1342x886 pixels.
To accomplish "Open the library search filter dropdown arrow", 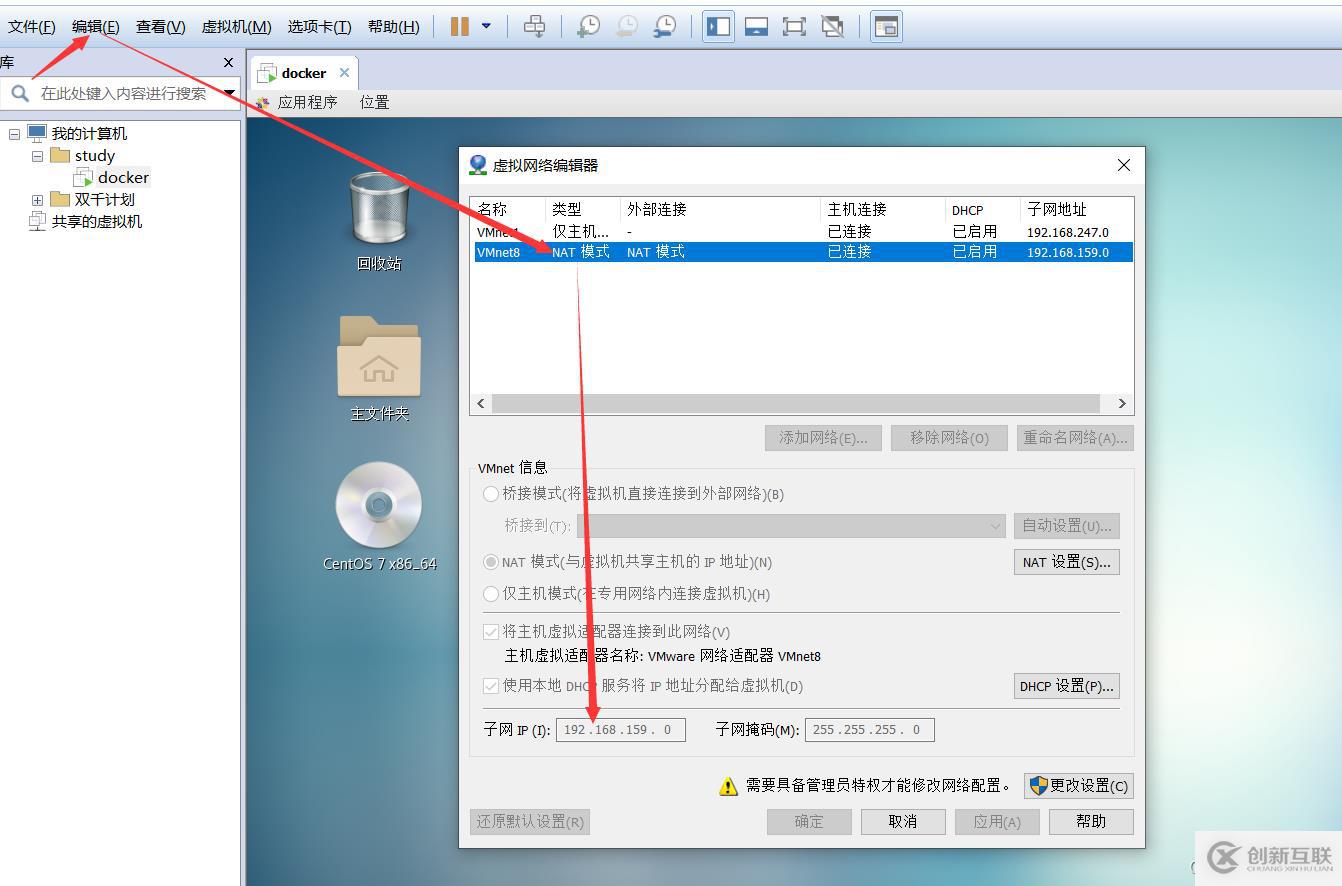I will click(230, 93).
